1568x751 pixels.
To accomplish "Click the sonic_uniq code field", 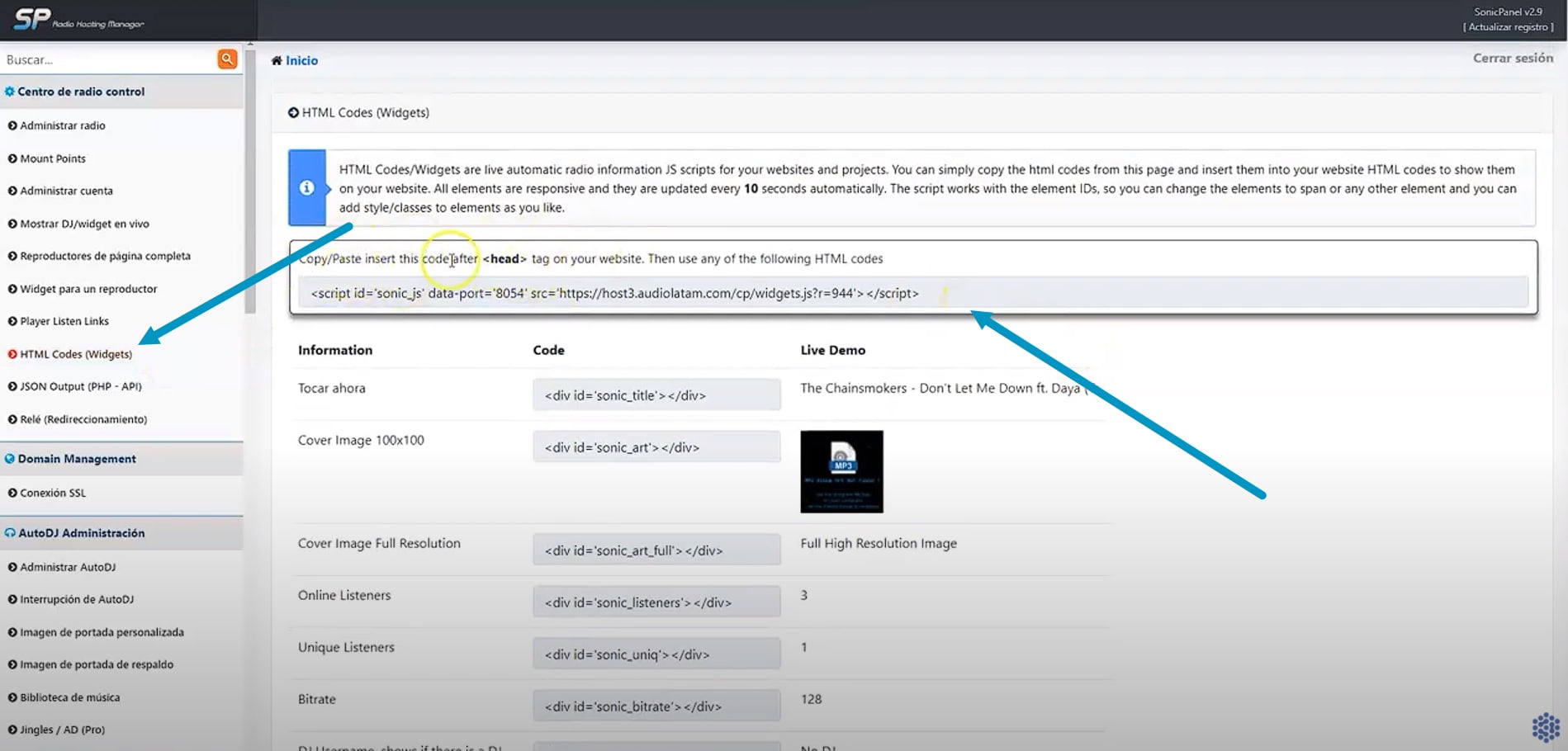I will pyautogui.click(x=656, y=654).
